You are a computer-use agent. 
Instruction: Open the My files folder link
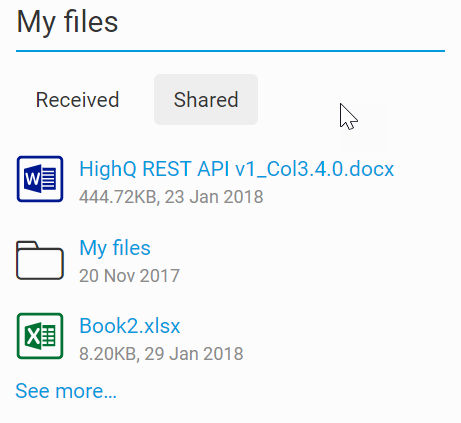point(115,248)
